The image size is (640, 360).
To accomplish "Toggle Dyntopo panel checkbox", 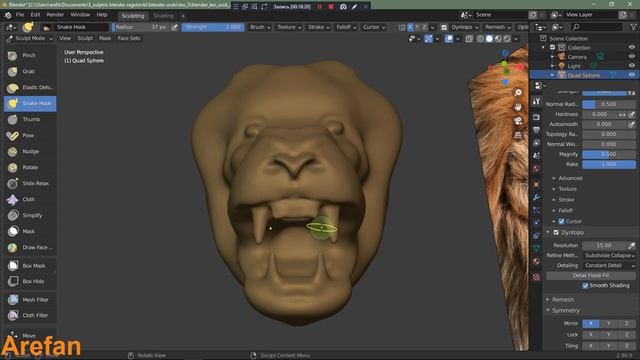I will (556, 232).
